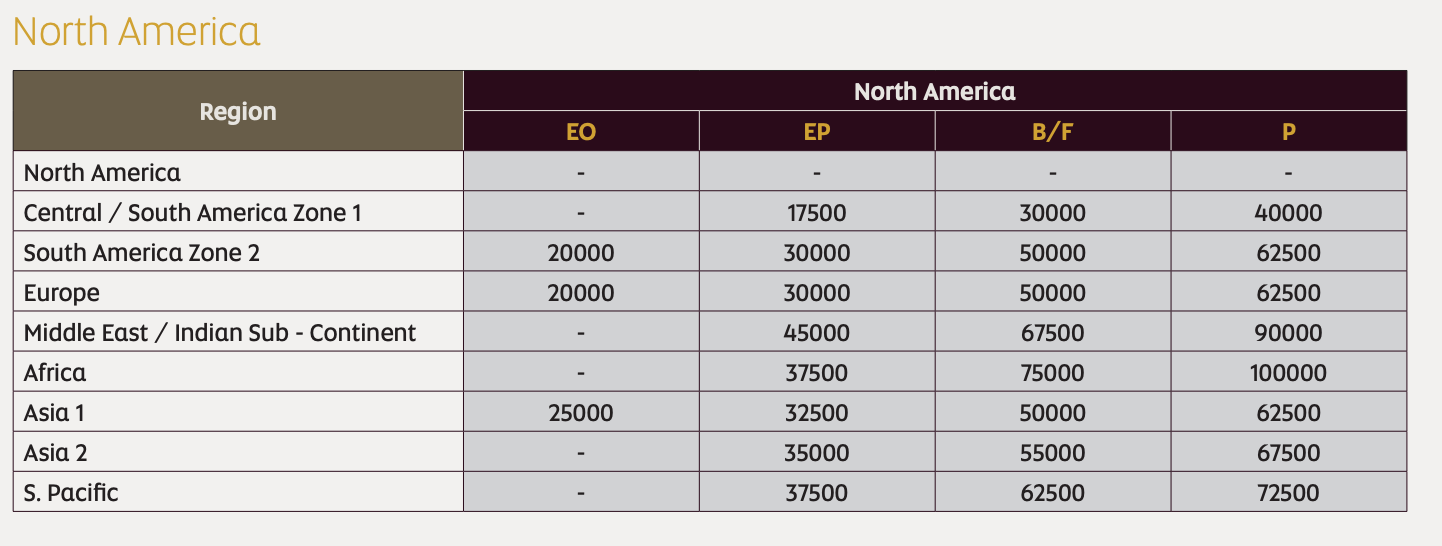The image size is (1442, 546).
Task: Click the S. Pacific row label
Action: [x=71, y=493]
